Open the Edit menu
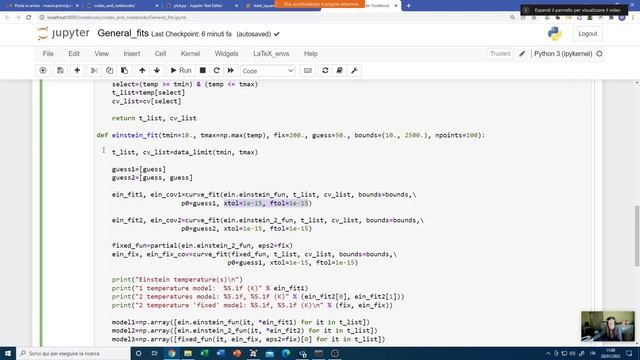Image resolution: width=640 pixels, height=360 pixels. click(x=74, y=53)
